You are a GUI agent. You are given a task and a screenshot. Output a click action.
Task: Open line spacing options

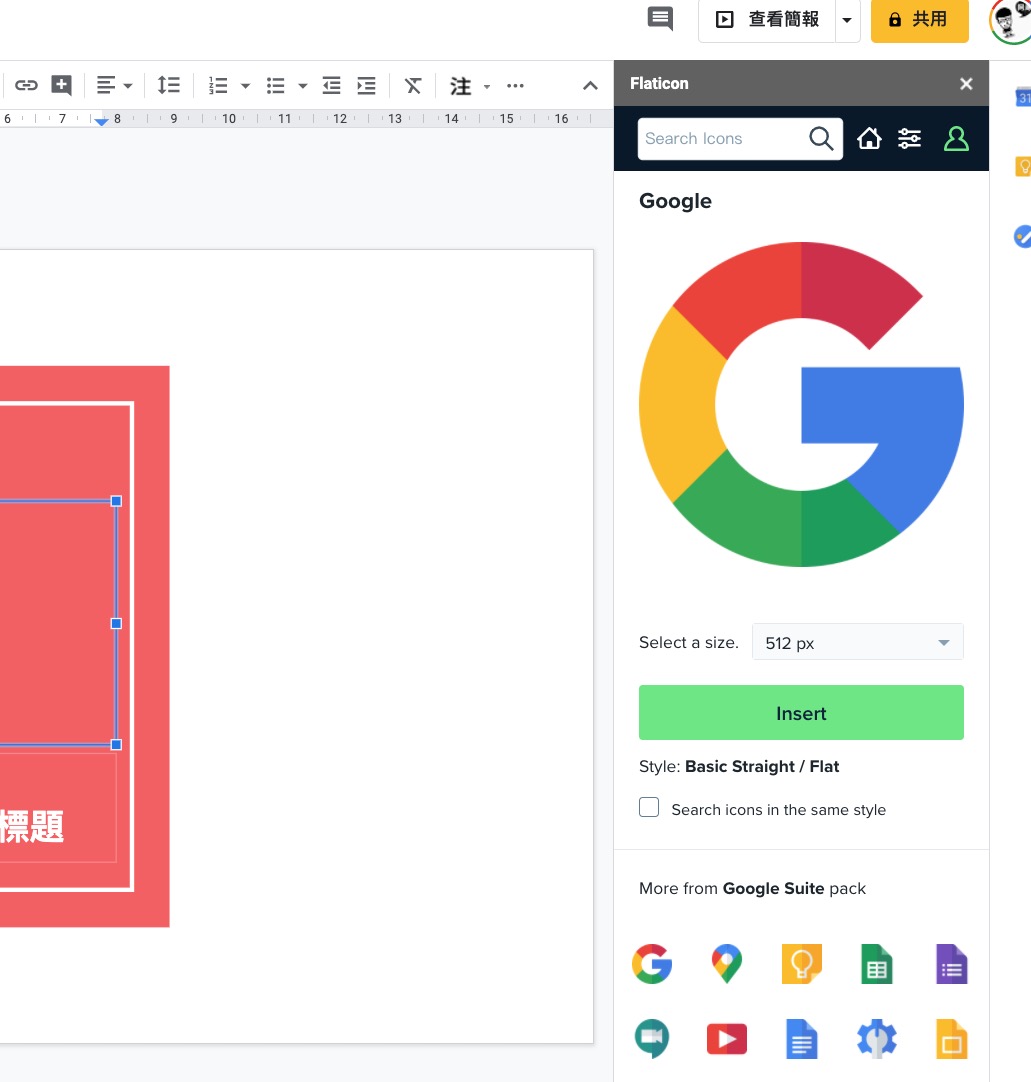169,86
